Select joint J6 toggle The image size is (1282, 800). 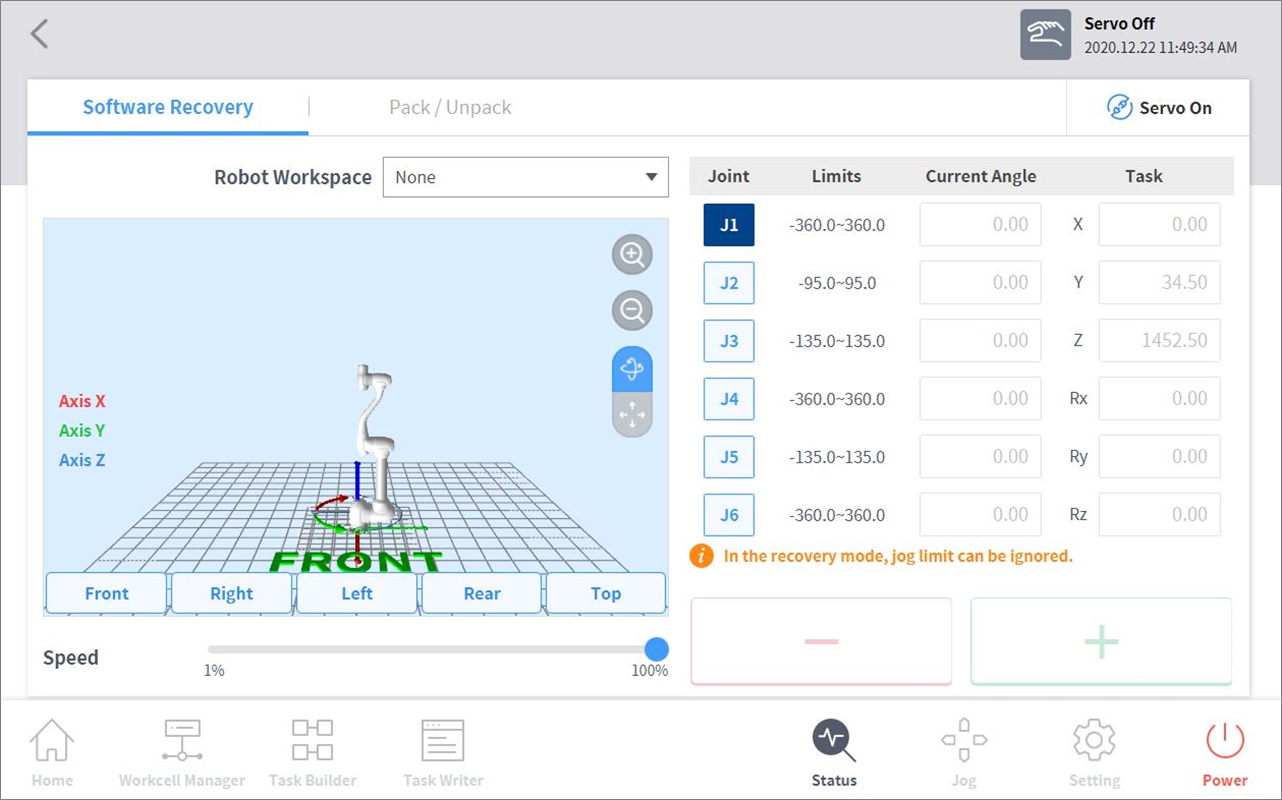pyautogui.click(x=729, y=515)
